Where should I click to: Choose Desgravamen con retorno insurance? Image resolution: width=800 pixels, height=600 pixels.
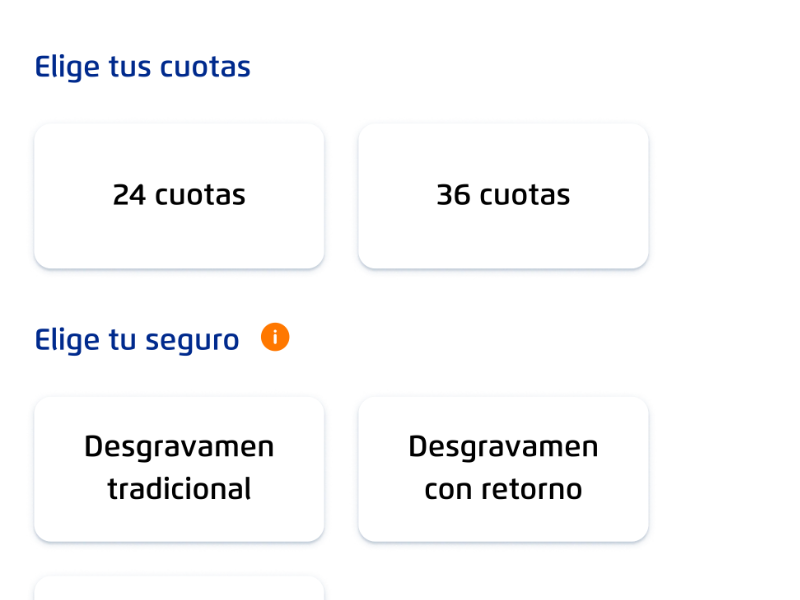click(503, 468)
